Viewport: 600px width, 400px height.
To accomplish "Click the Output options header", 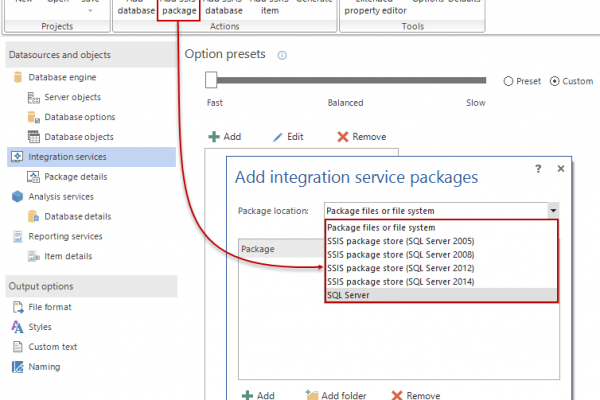I will point(91,286).
